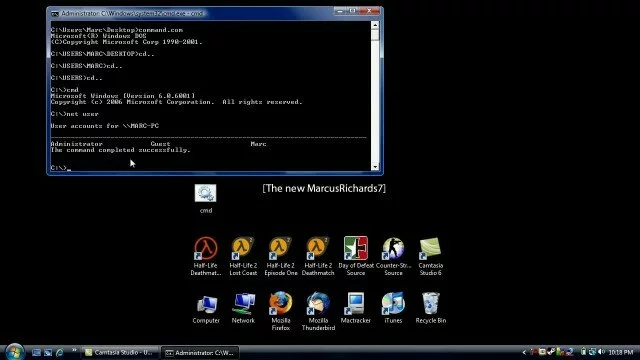Viewport: 640px width, 360px height.
Task: Click 'User accounts for \\MARC-PC' text
Action: pos(104,126)
